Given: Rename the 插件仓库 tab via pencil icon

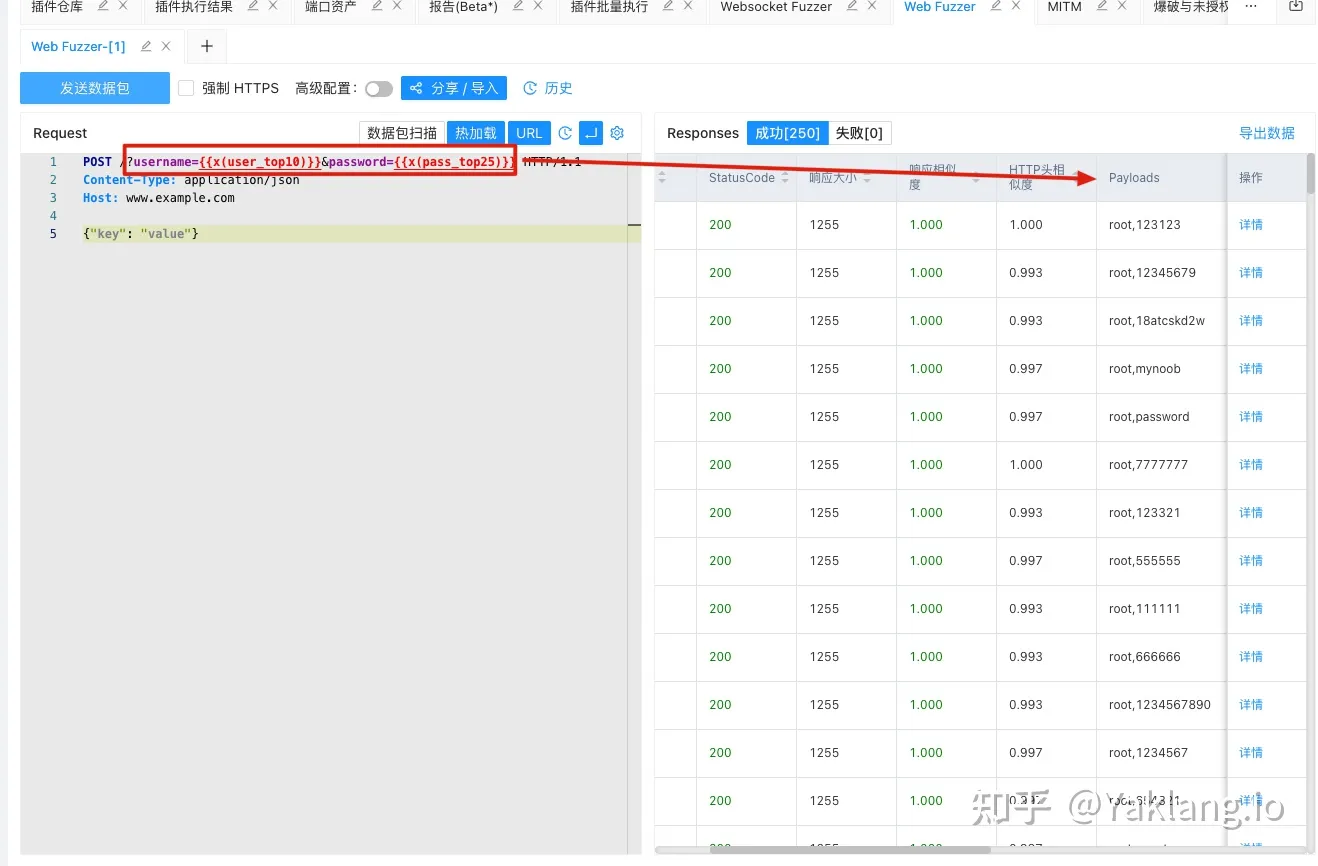Looking at the screenshot, I should pyautogui.click(x=103, y=6).
